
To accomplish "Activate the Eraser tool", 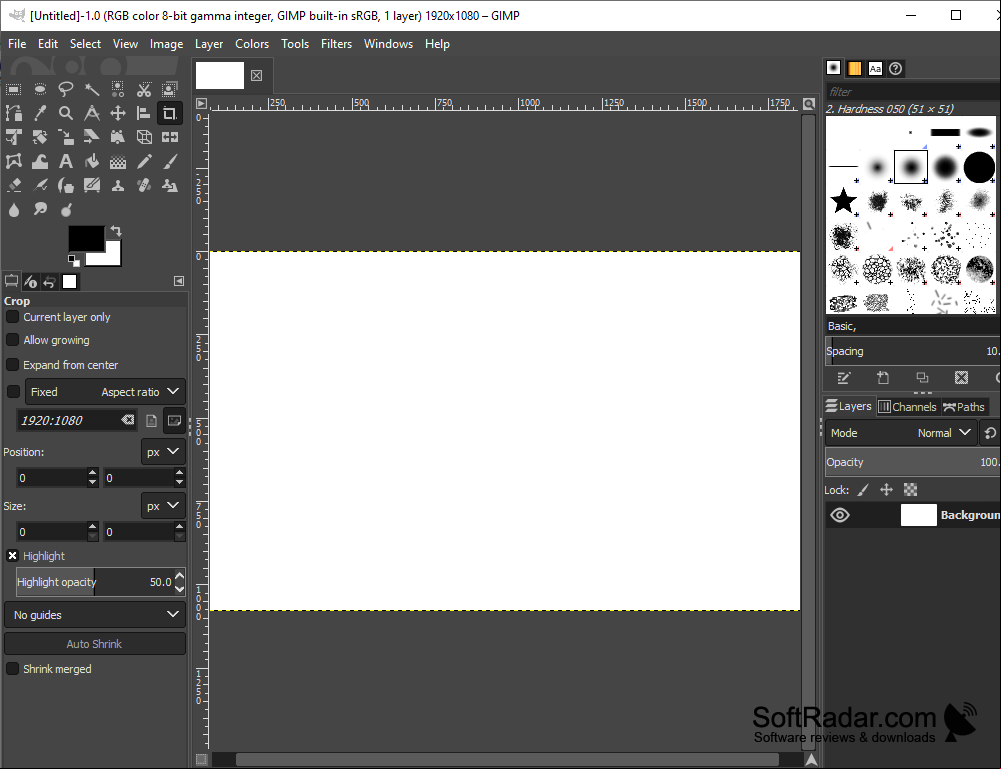I will coord(13,186).
